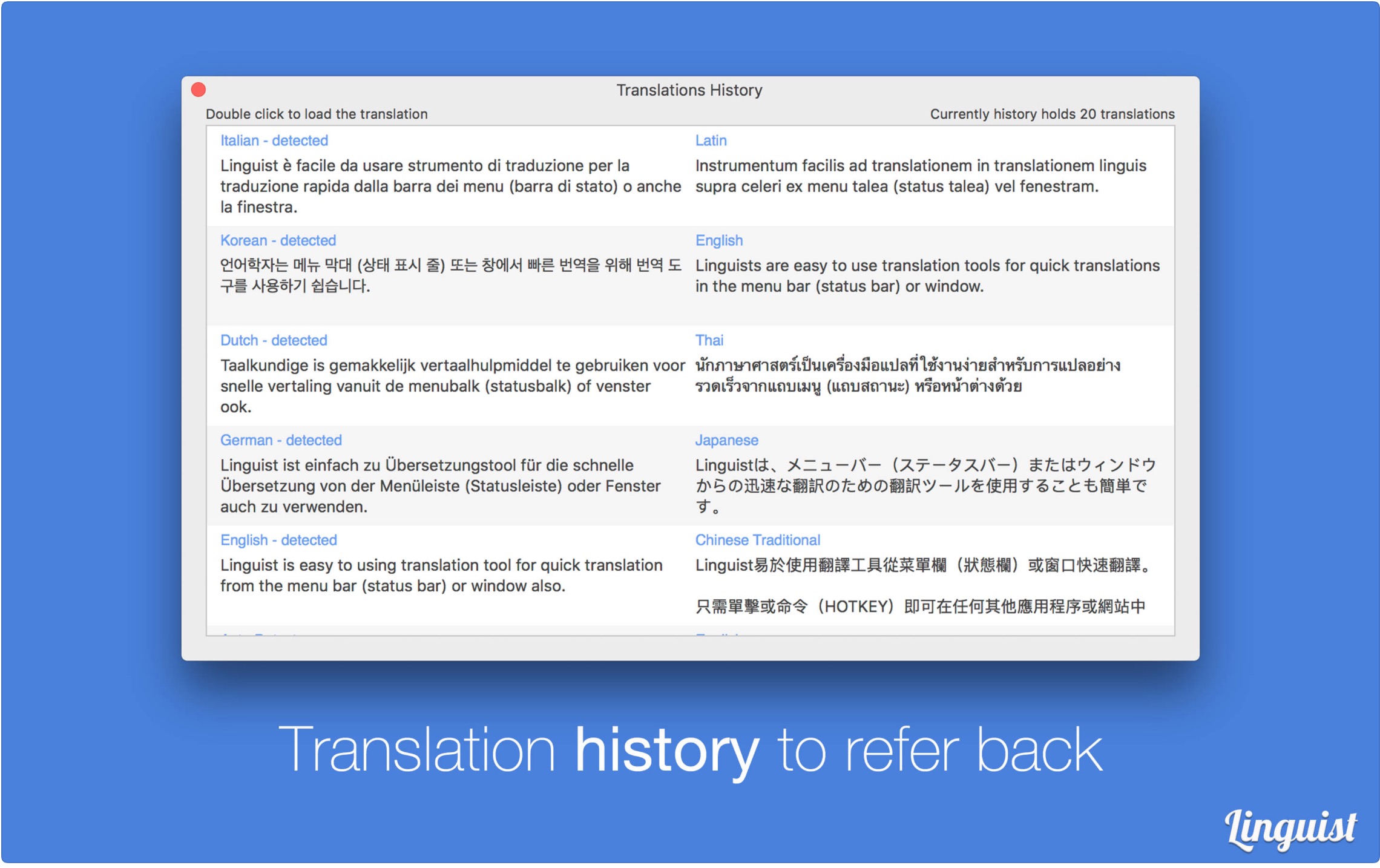
Task: Select the Italian source text entry
Action: point(450,186)
